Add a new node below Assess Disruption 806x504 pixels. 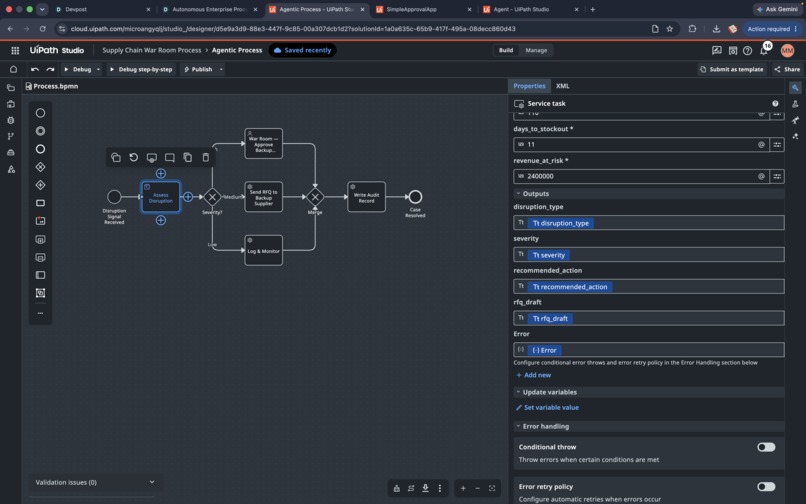pos(161,220)
